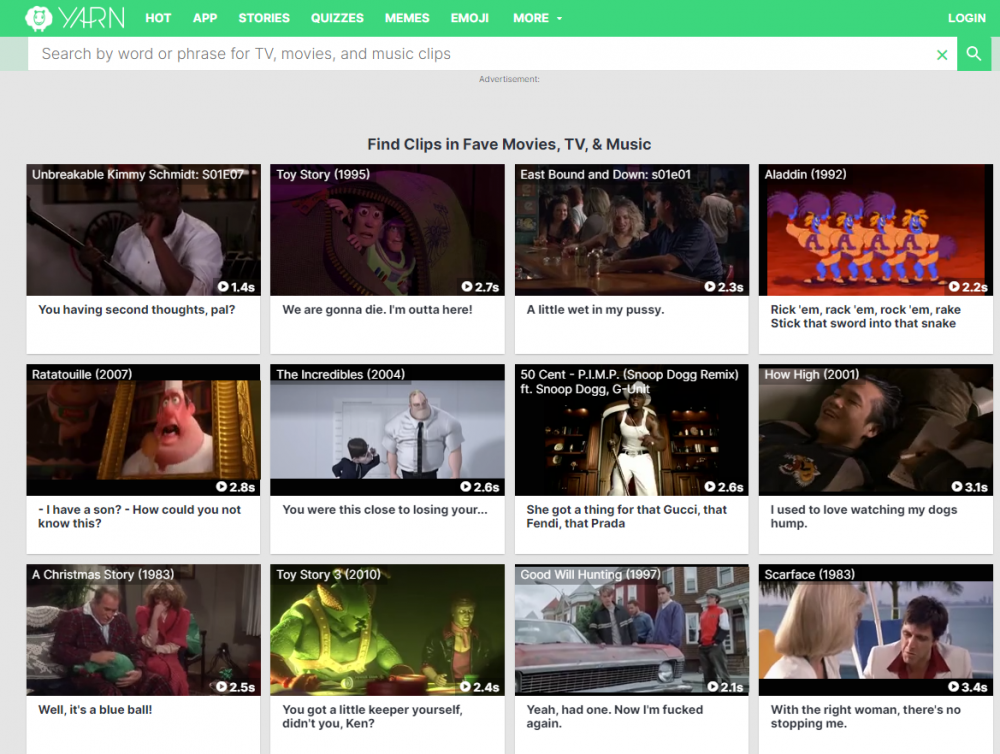Click play icon on Toy Story 2.7s clip
Image resolution: width=1000 pixels, height=754 pixels.
467,286
